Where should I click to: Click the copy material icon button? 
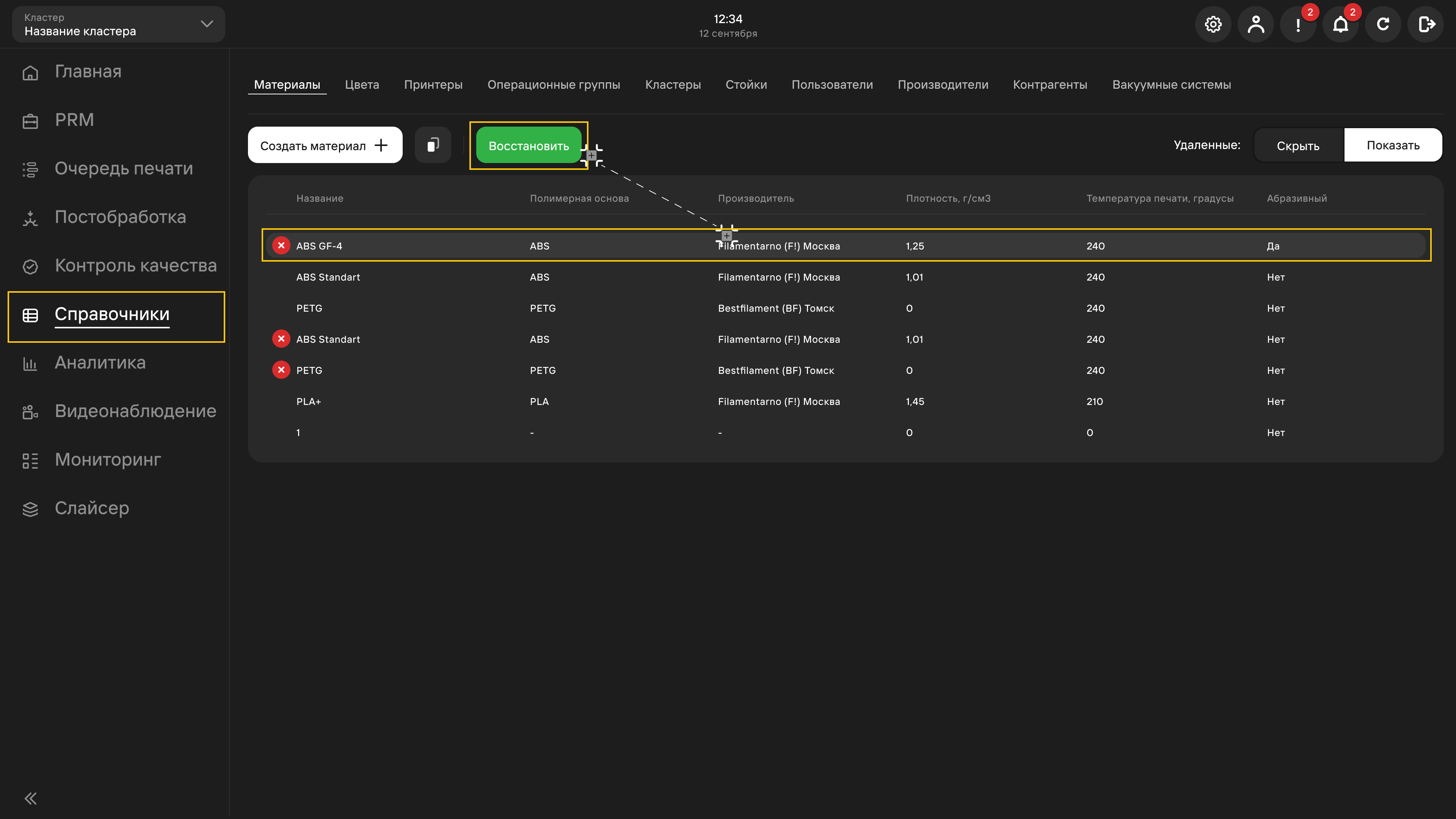coord(433,145)
